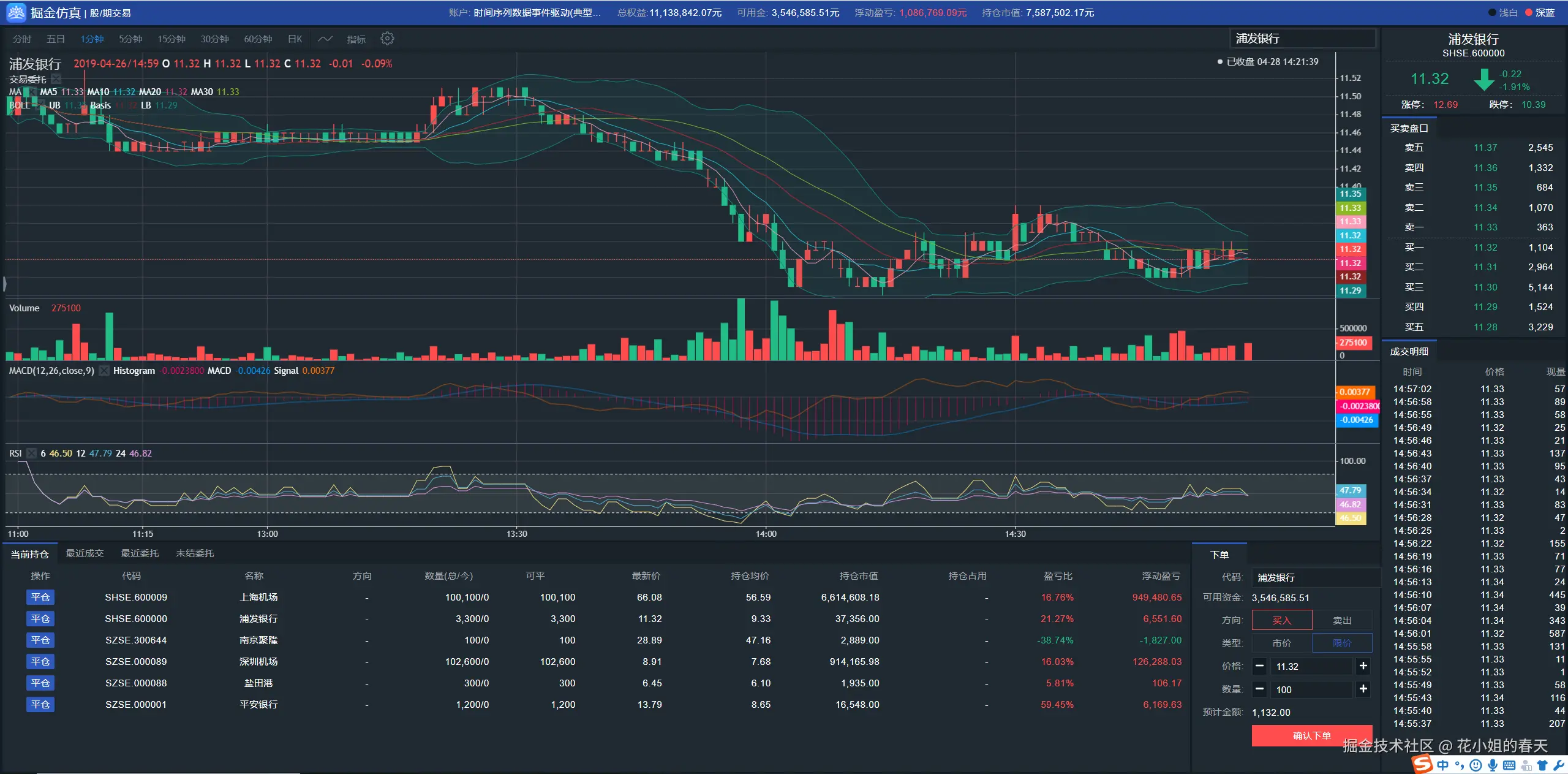Select the 5分钟 chart period
The image size is (1568, 774).
coord(130,39)
